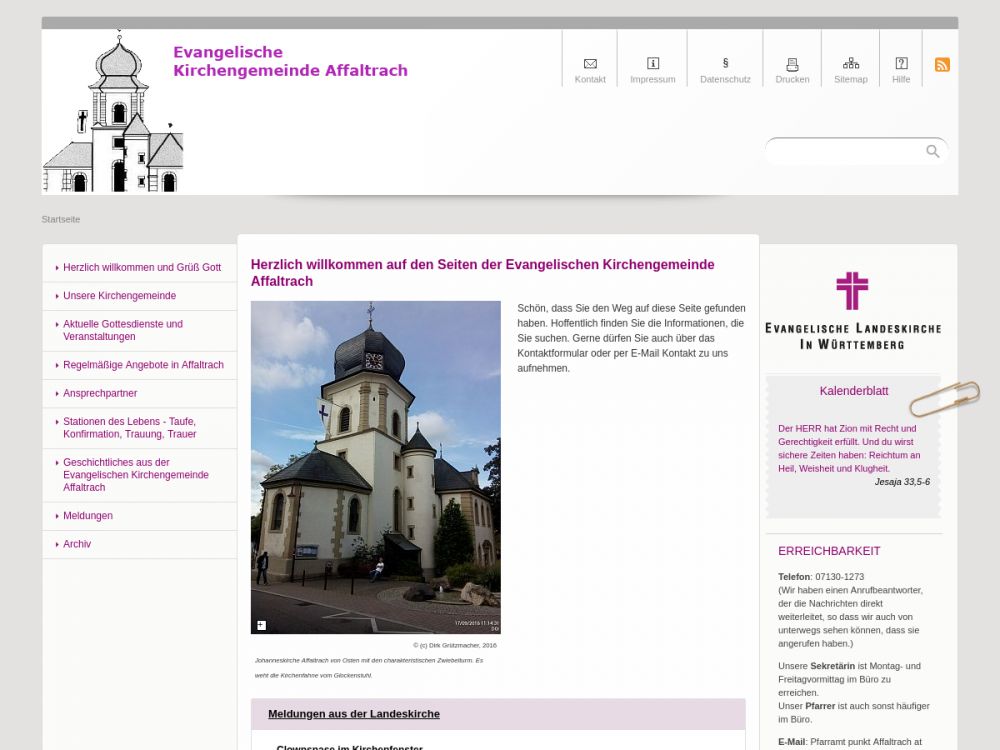Click the search magnifier icon
This screenshot has width=1000, height=750.
pos(933,151)
